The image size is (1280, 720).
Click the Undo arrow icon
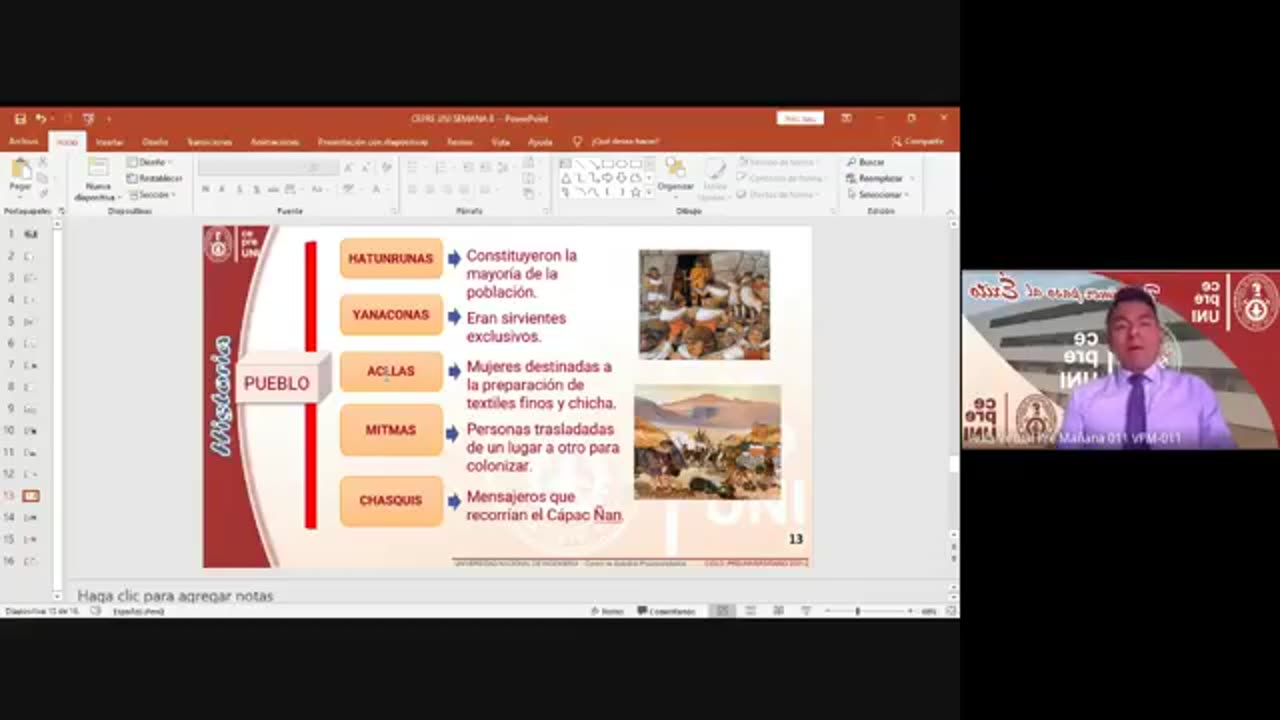pyautogui.click(x=40, y=118)
